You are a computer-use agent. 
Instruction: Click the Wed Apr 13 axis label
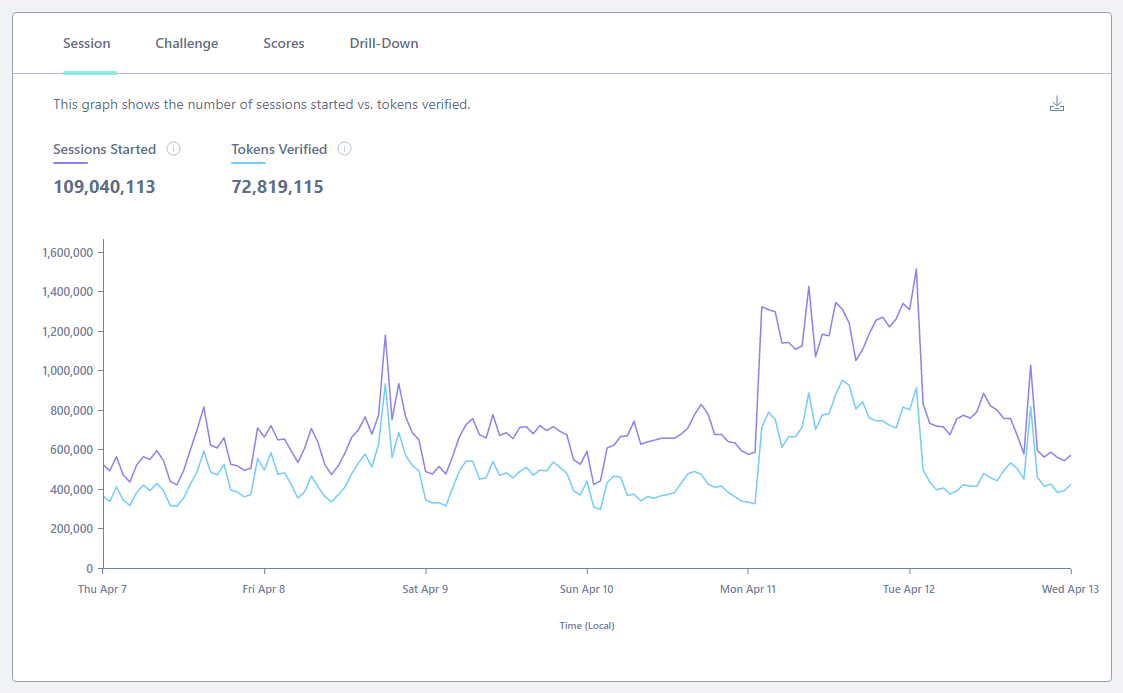[1070, 589]
